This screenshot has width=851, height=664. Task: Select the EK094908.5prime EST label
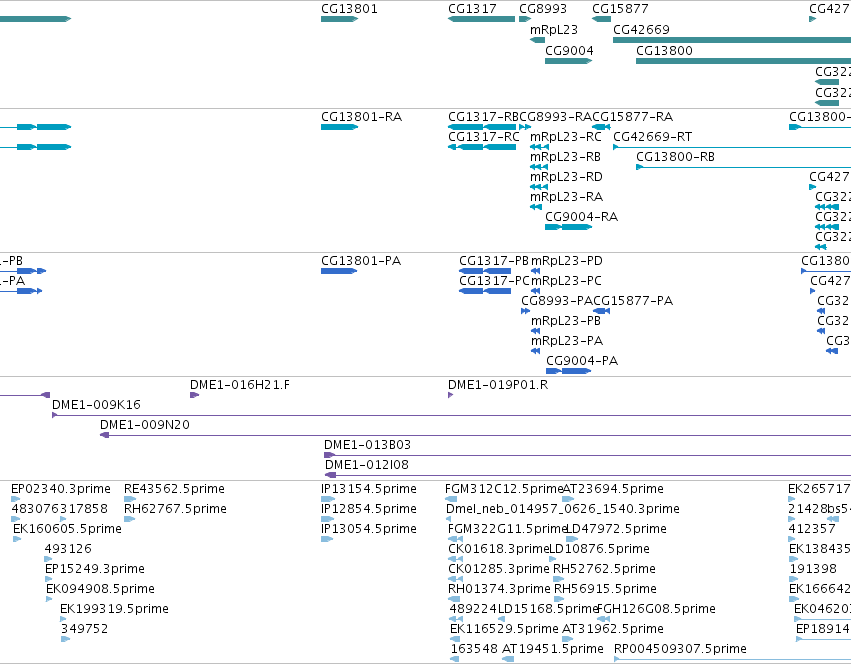pos(100,589)
